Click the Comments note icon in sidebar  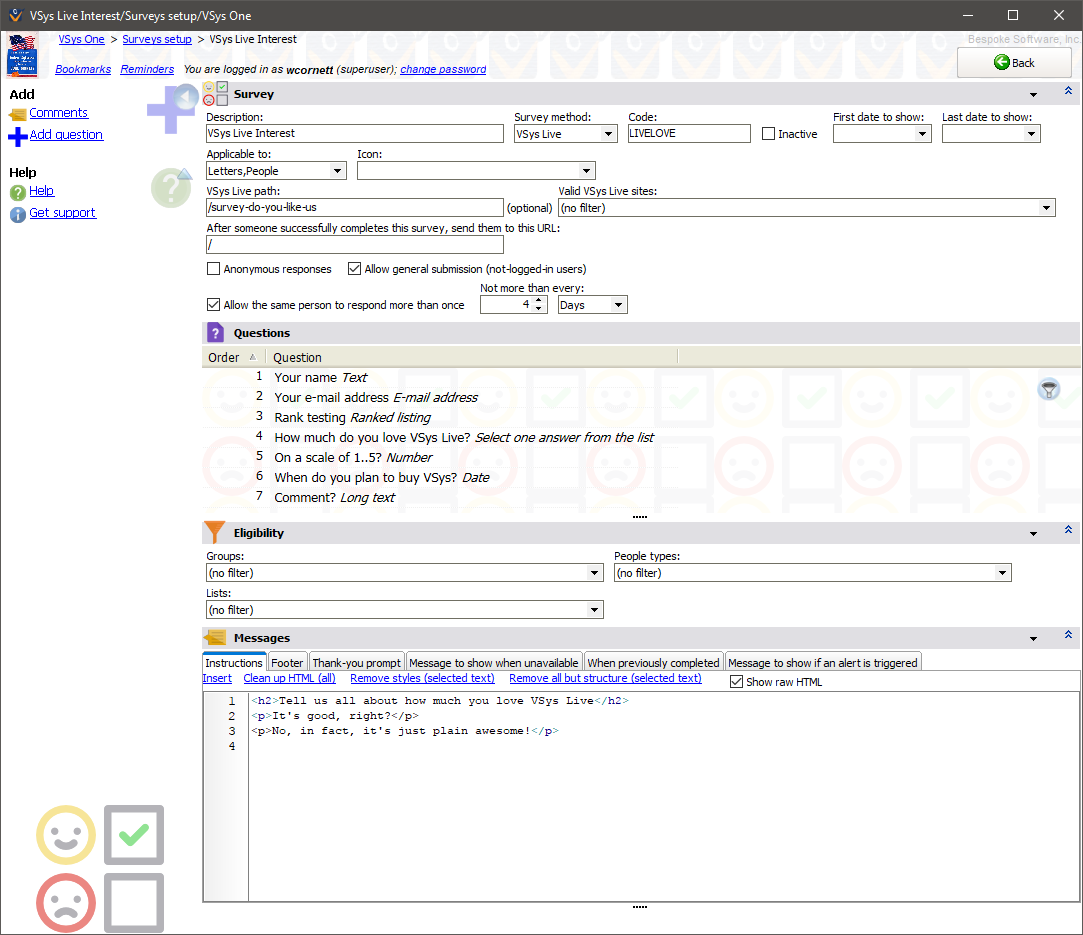(17, 114)
